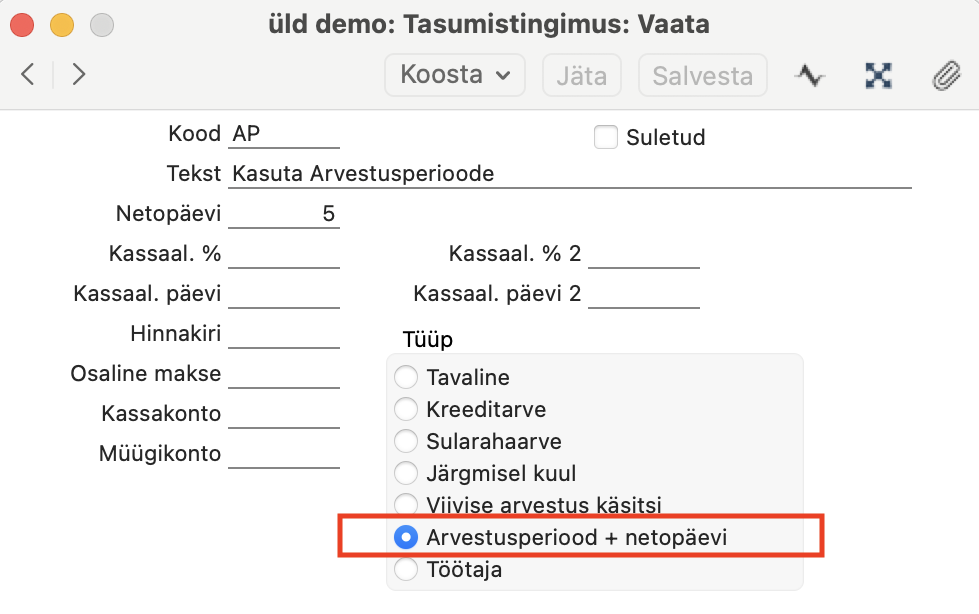This screenshot has height=614, width=979.
Task: Go to the previous record arrow
Action: 27,74
